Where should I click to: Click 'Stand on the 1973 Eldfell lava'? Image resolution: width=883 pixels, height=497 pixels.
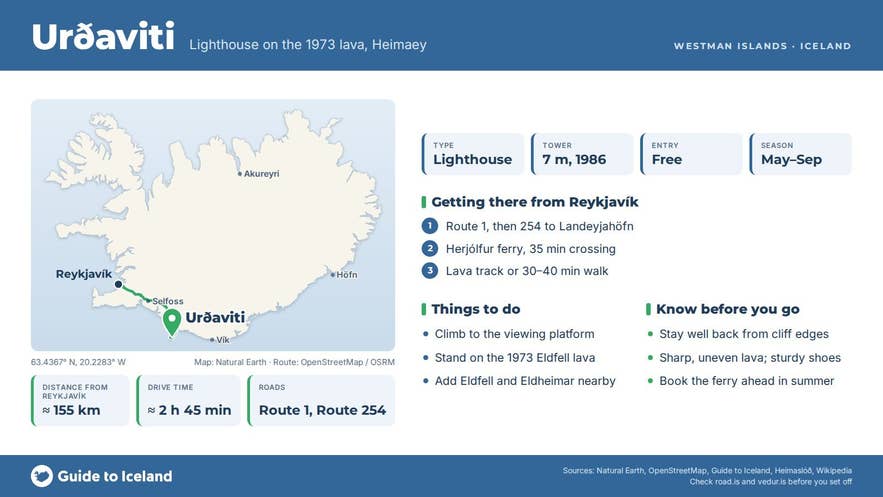point(515,357)
